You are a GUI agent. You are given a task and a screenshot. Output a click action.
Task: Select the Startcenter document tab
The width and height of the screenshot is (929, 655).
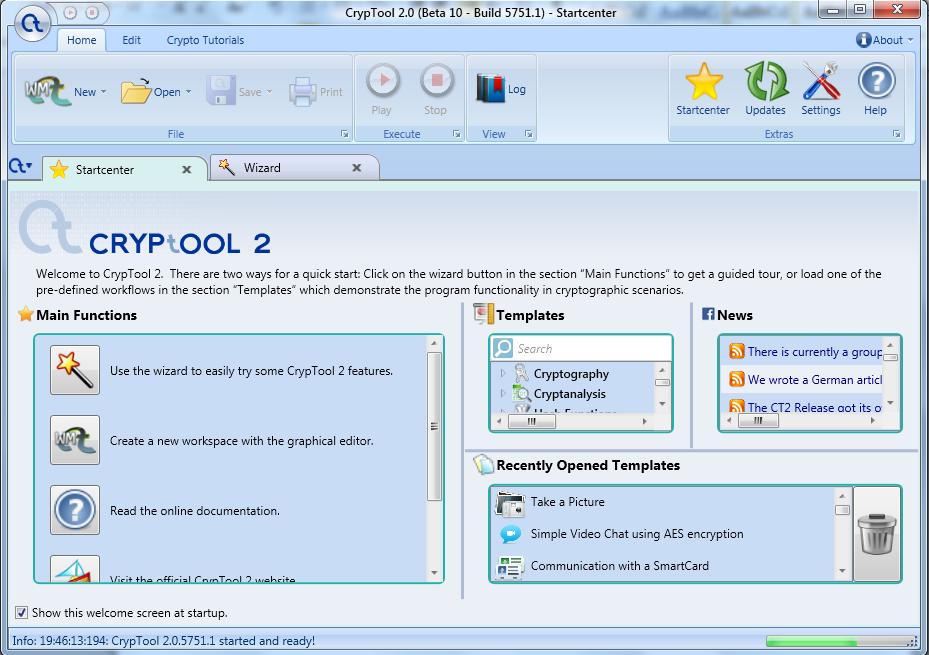click(x=125, y=169)
